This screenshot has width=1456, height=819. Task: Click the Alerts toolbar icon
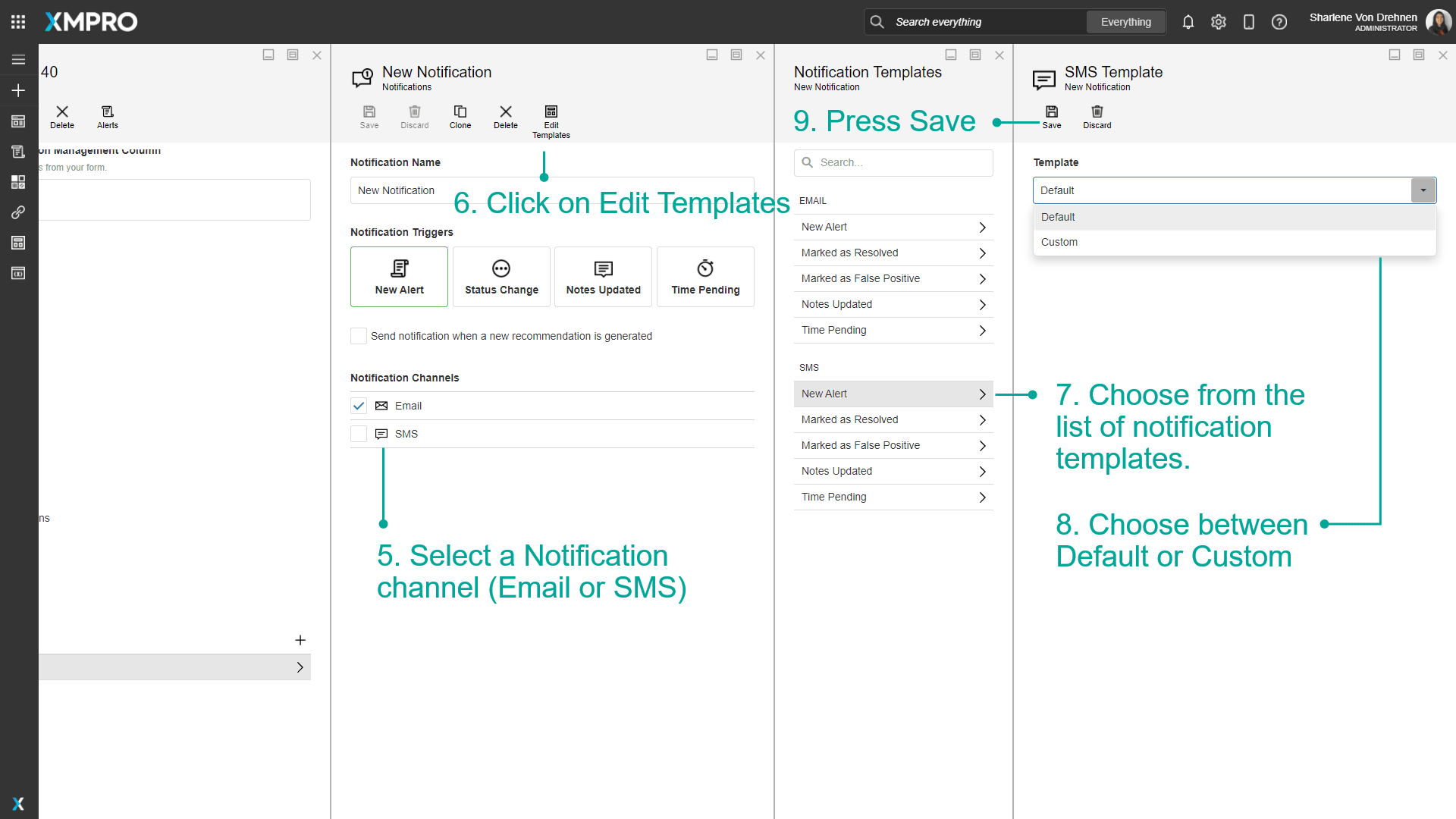(107, 112)
